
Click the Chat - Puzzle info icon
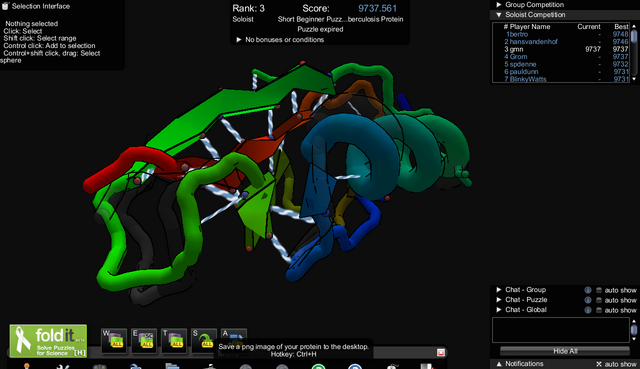[x=588, y=300]
